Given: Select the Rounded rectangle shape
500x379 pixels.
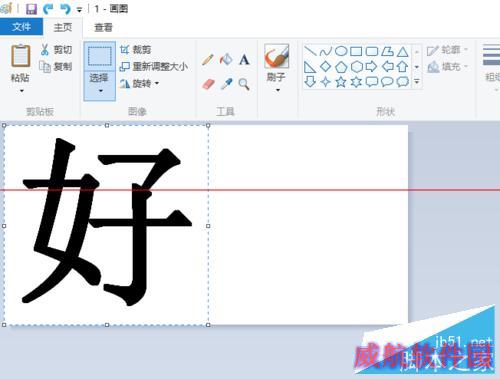Looking at the screenshot, I should click(x=372, y=51).
